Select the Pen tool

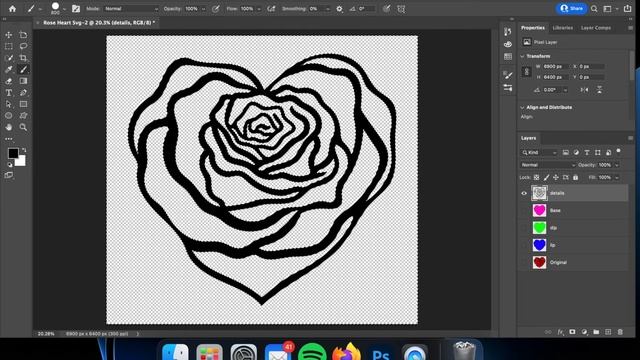(23, 93)
